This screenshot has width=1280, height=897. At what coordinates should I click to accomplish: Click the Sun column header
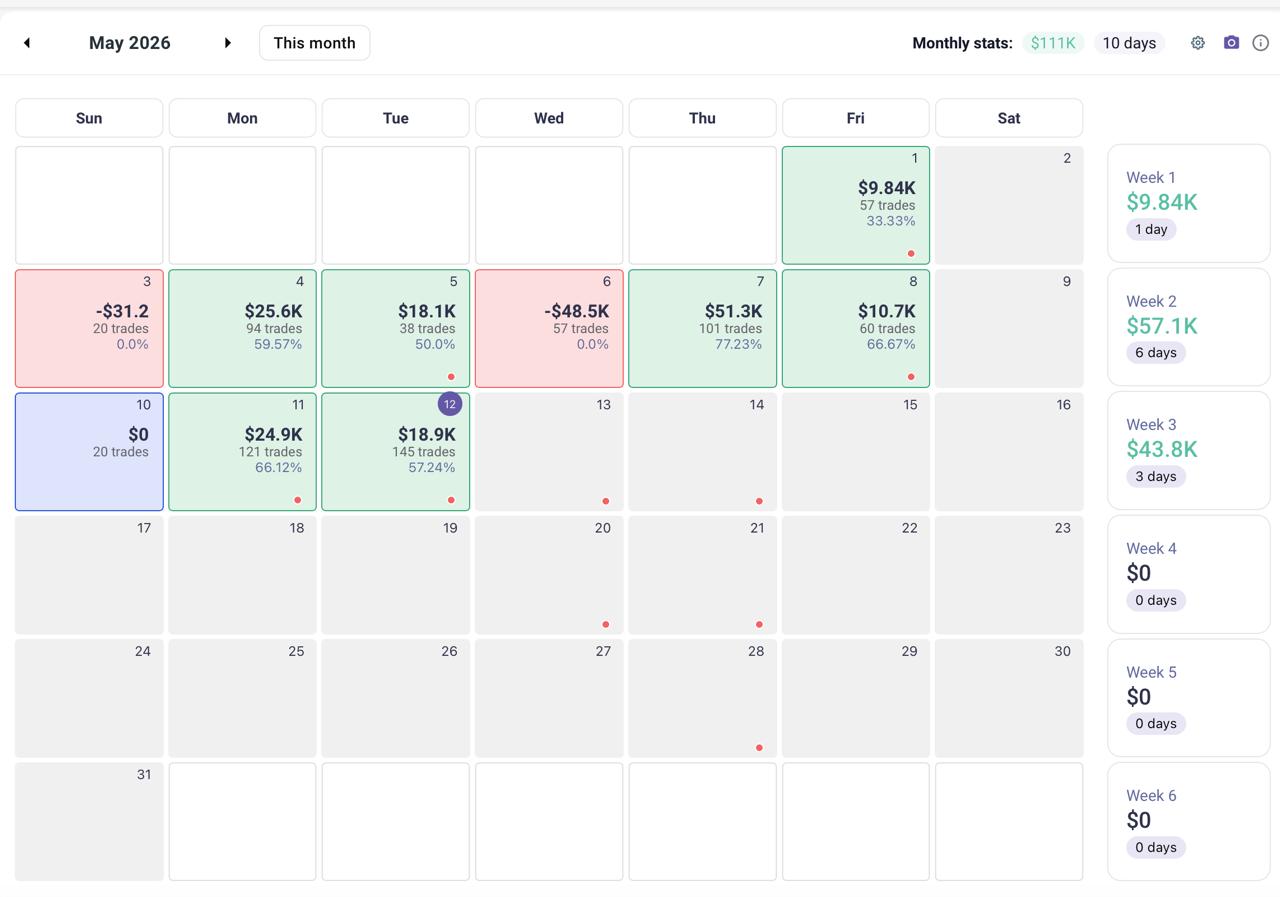89,118
